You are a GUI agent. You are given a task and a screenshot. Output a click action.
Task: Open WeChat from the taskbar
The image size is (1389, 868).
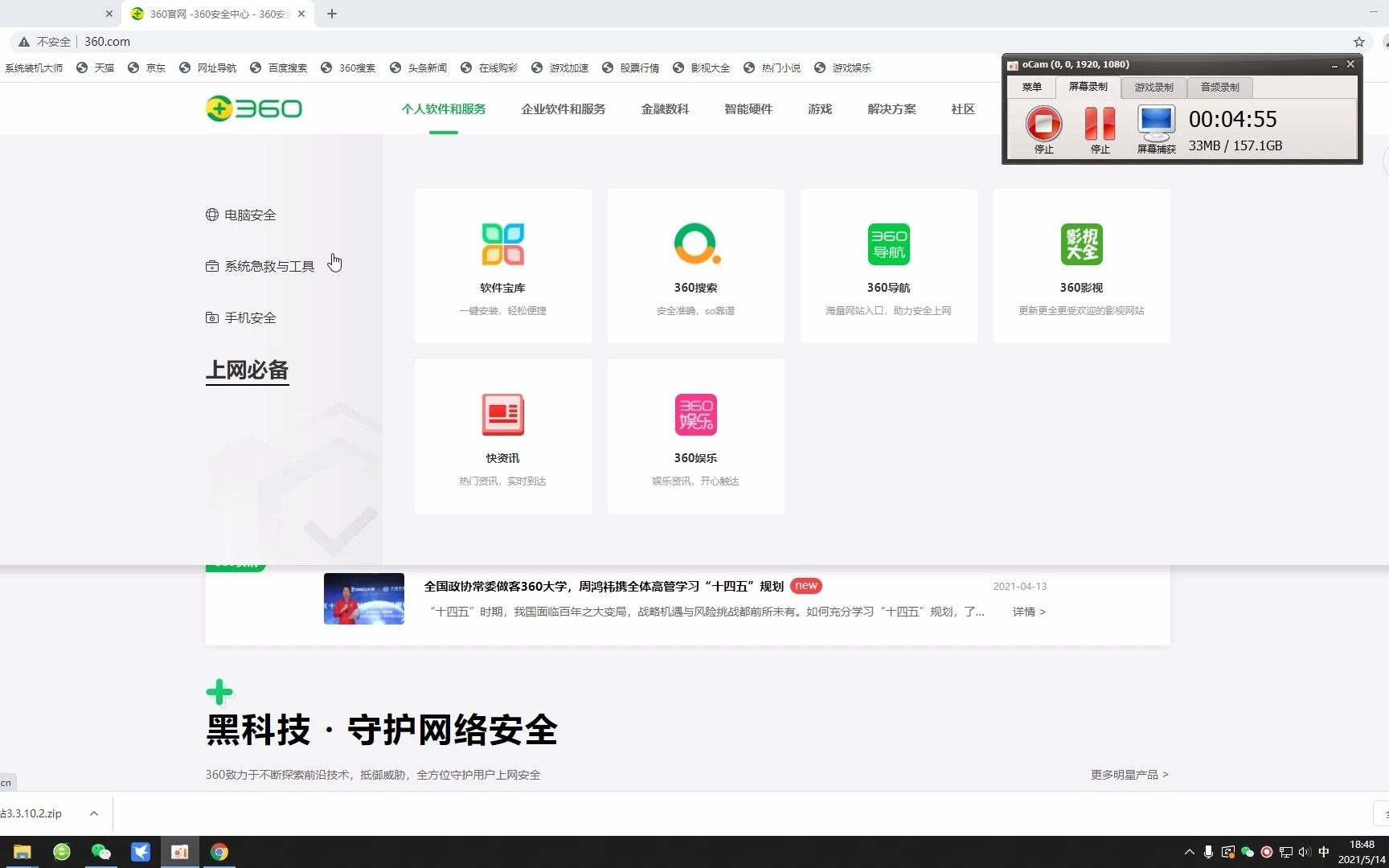click(x=101, y=852)
